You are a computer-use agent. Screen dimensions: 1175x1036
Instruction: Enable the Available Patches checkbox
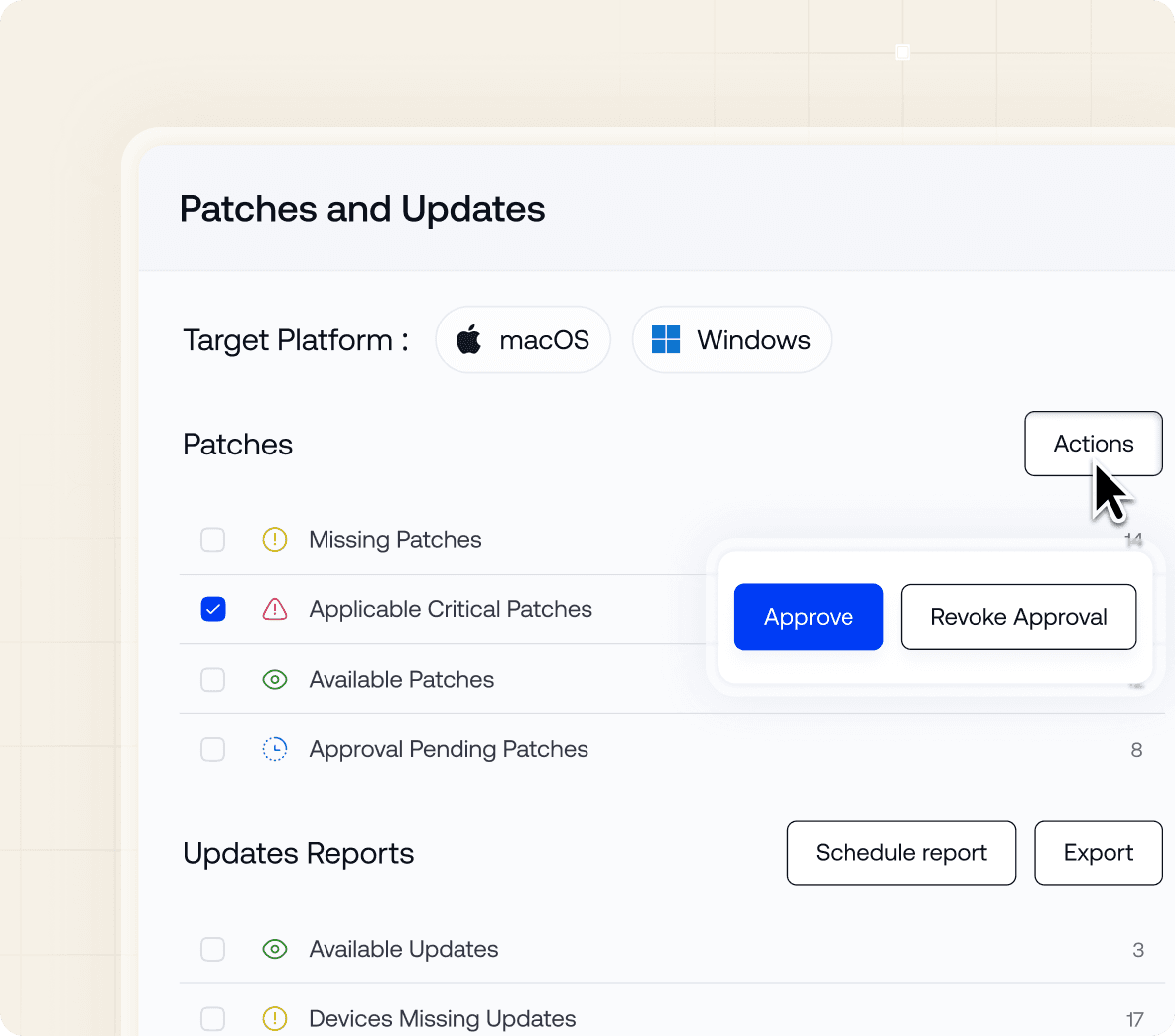tap(212, 680)
